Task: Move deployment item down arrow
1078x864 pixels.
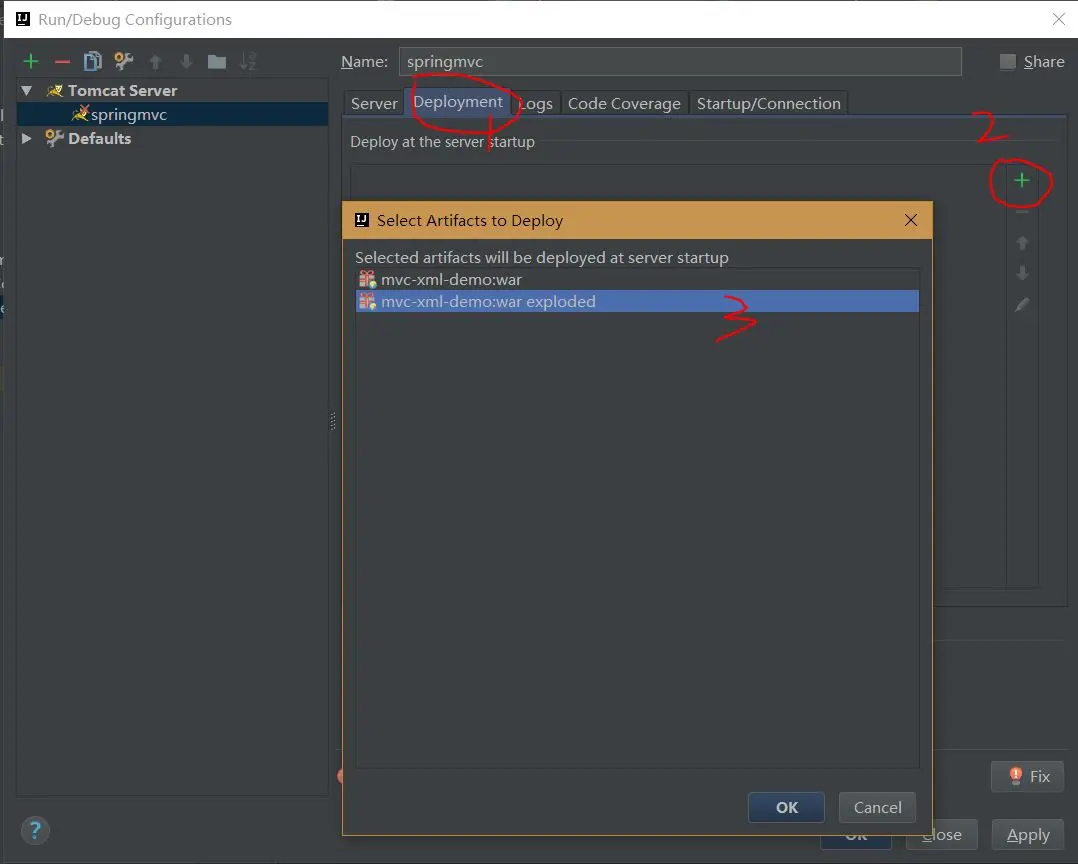Action: 1022,274
